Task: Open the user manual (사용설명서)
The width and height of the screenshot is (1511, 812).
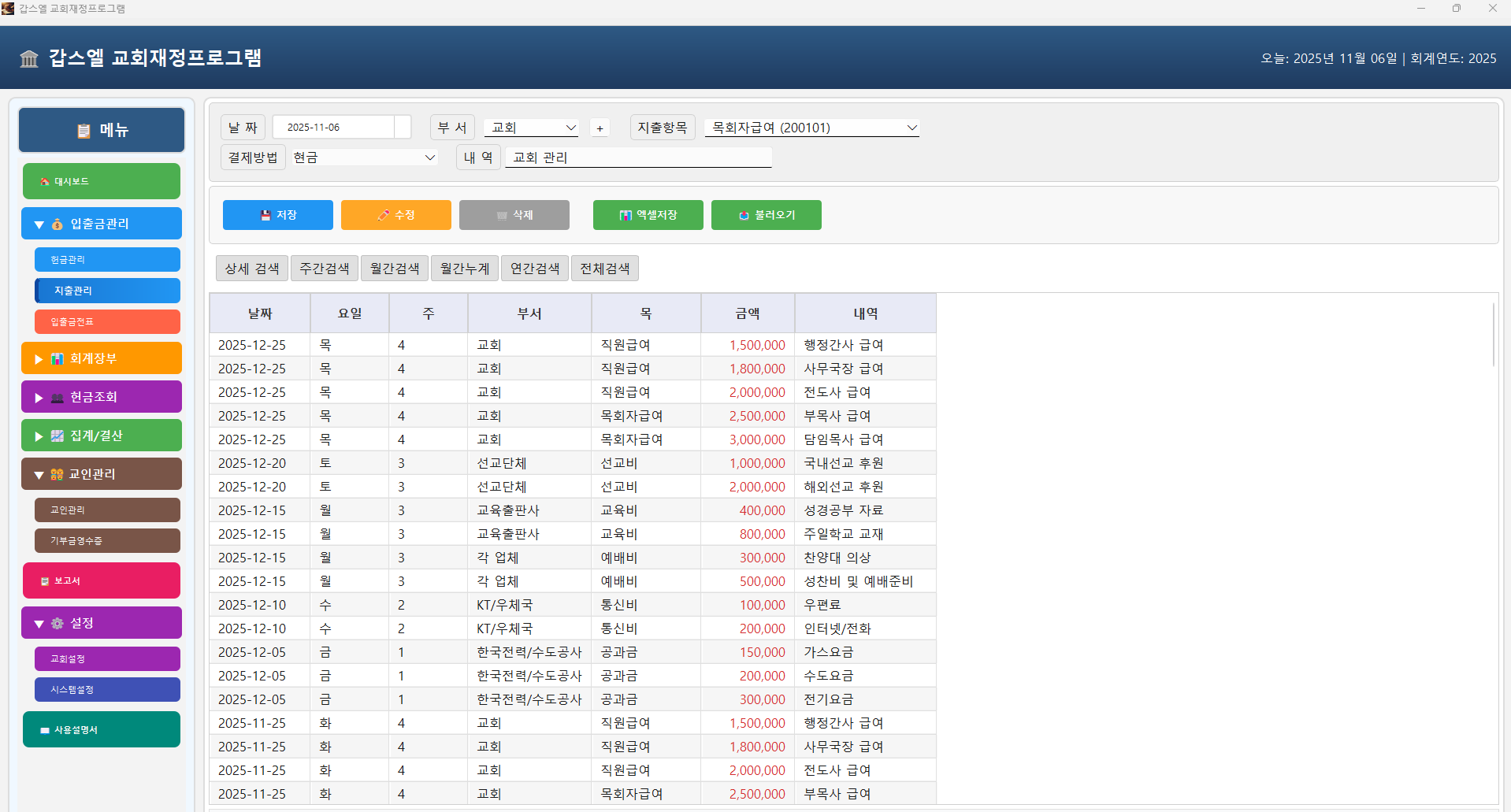Action: click(102, 729)
